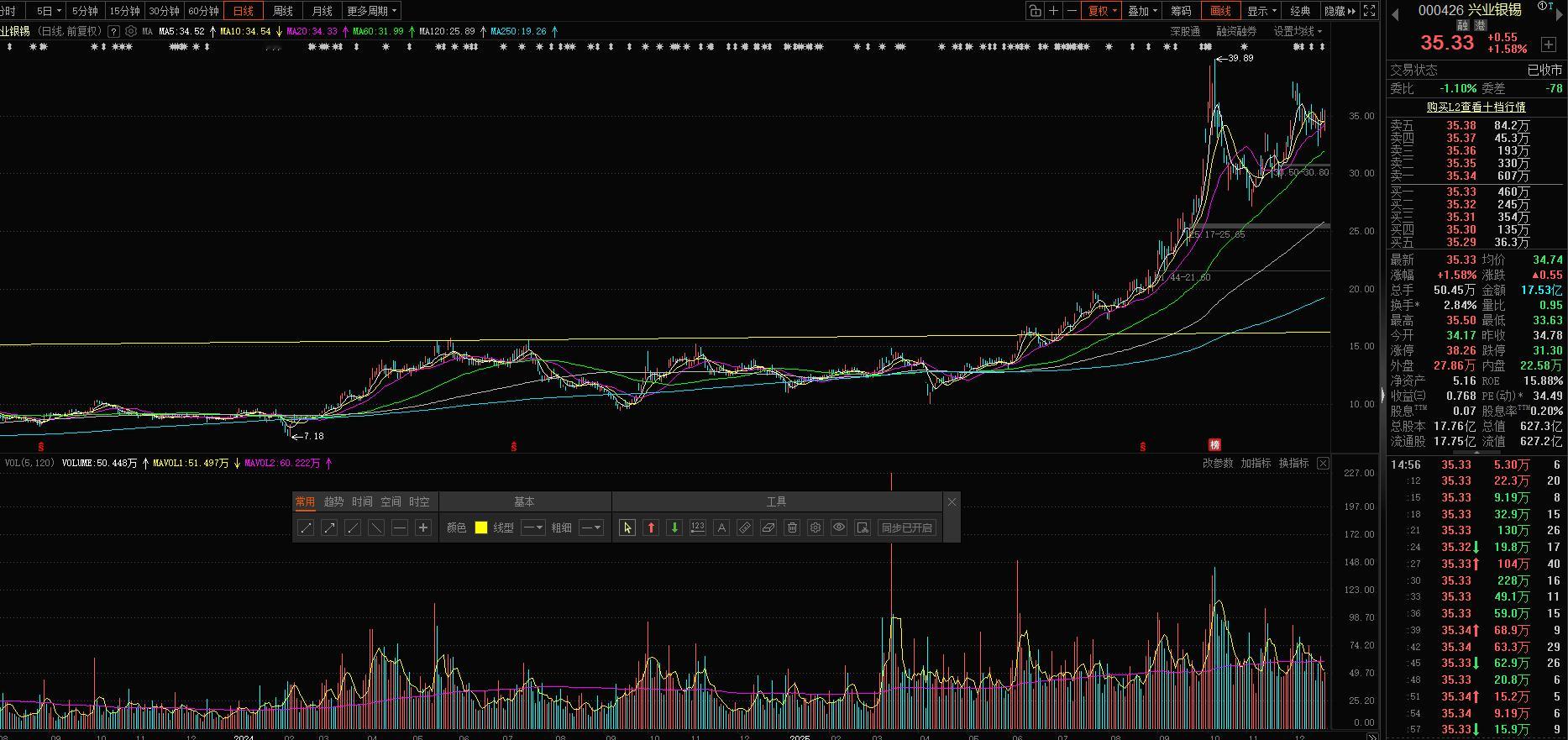Select the 123 price label tool

[697, 527]
